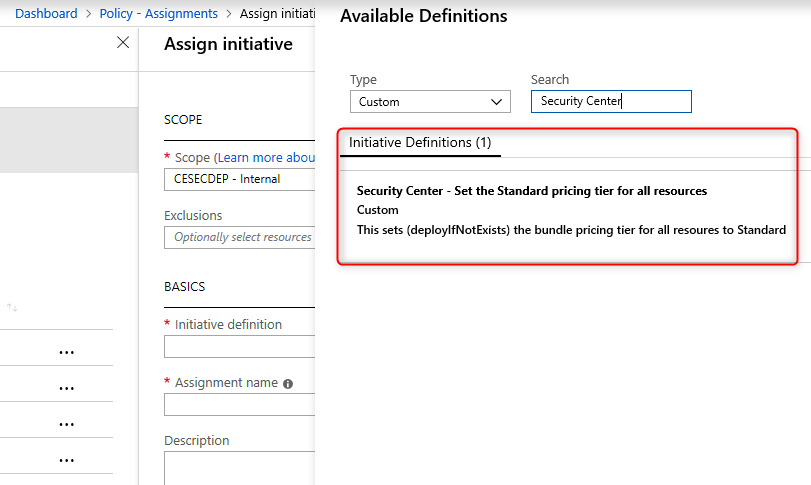Select the Initiative Definitions (1) tab
The width and height of the screenshot is (811, 485).
point(420,142)
